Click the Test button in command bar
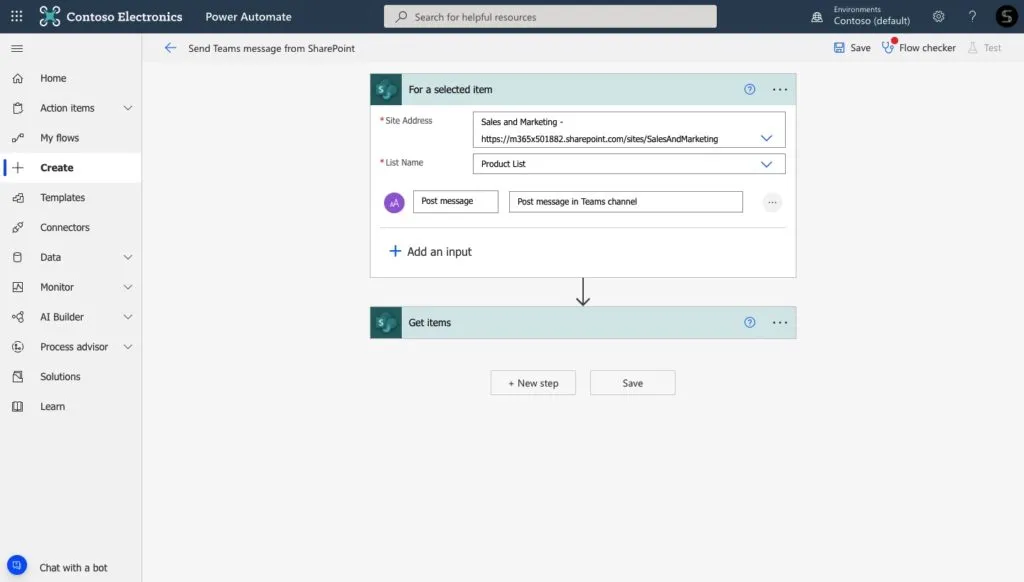1024x582 pixels. pos(984,48)
